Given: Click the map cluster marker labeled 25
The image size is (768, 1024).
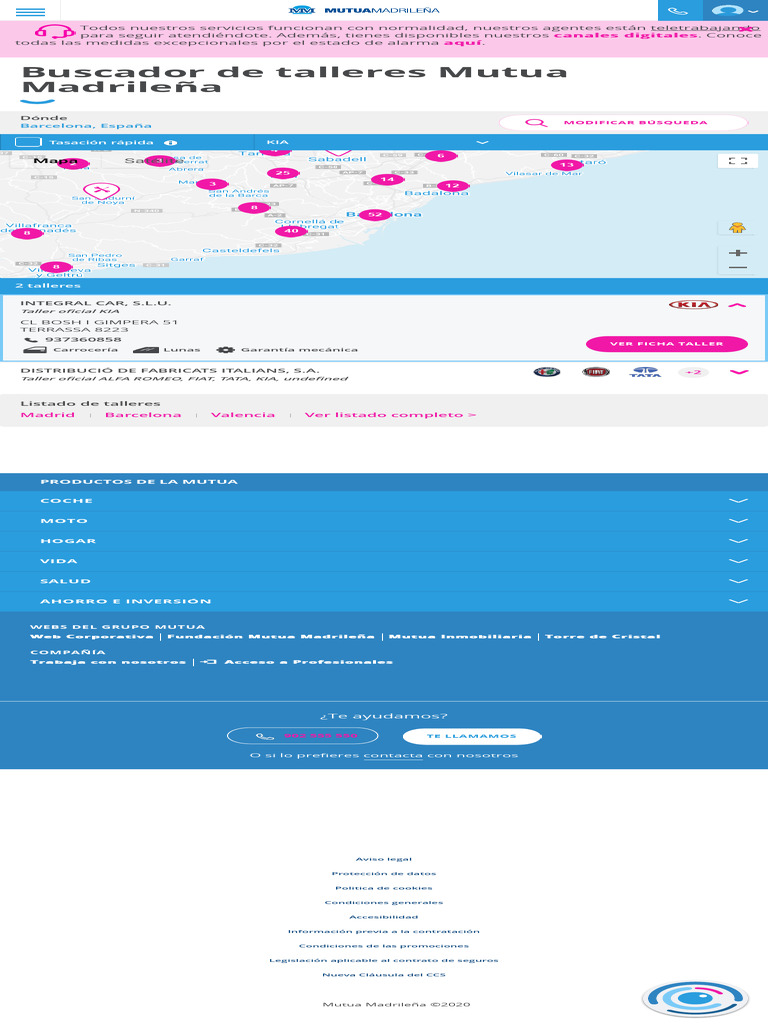Looking at the screenshot, I should coord(283,173).
